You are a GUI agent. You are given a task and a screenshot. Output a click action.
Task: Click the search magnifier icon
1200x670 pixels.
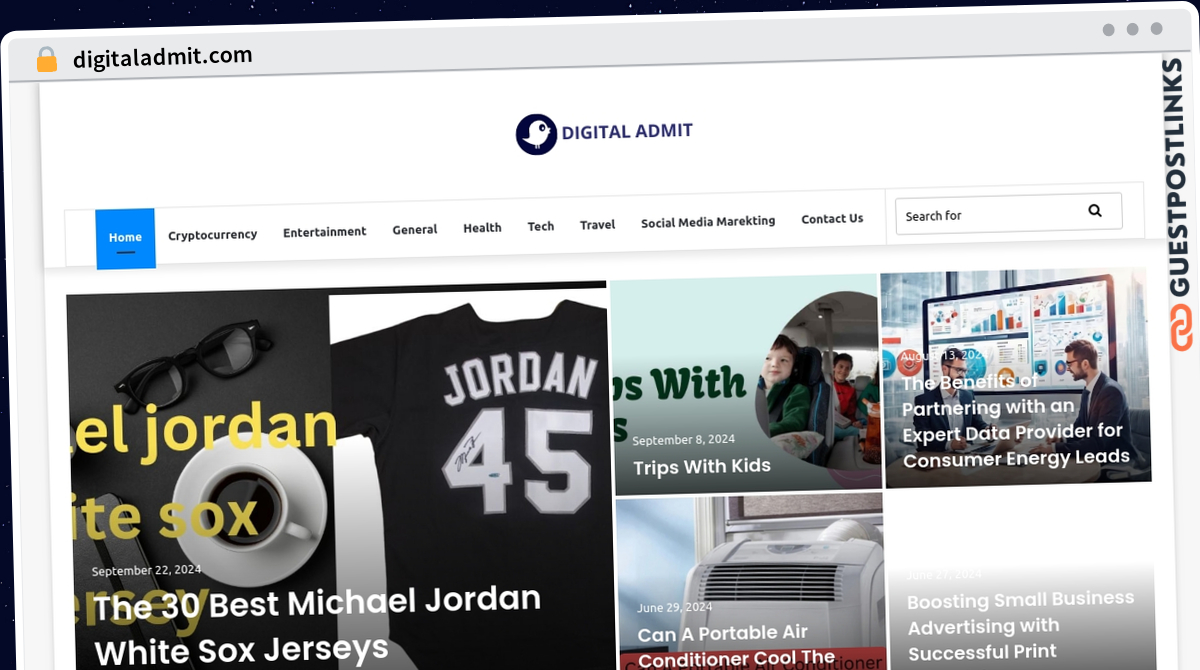tap(1095, 210)
